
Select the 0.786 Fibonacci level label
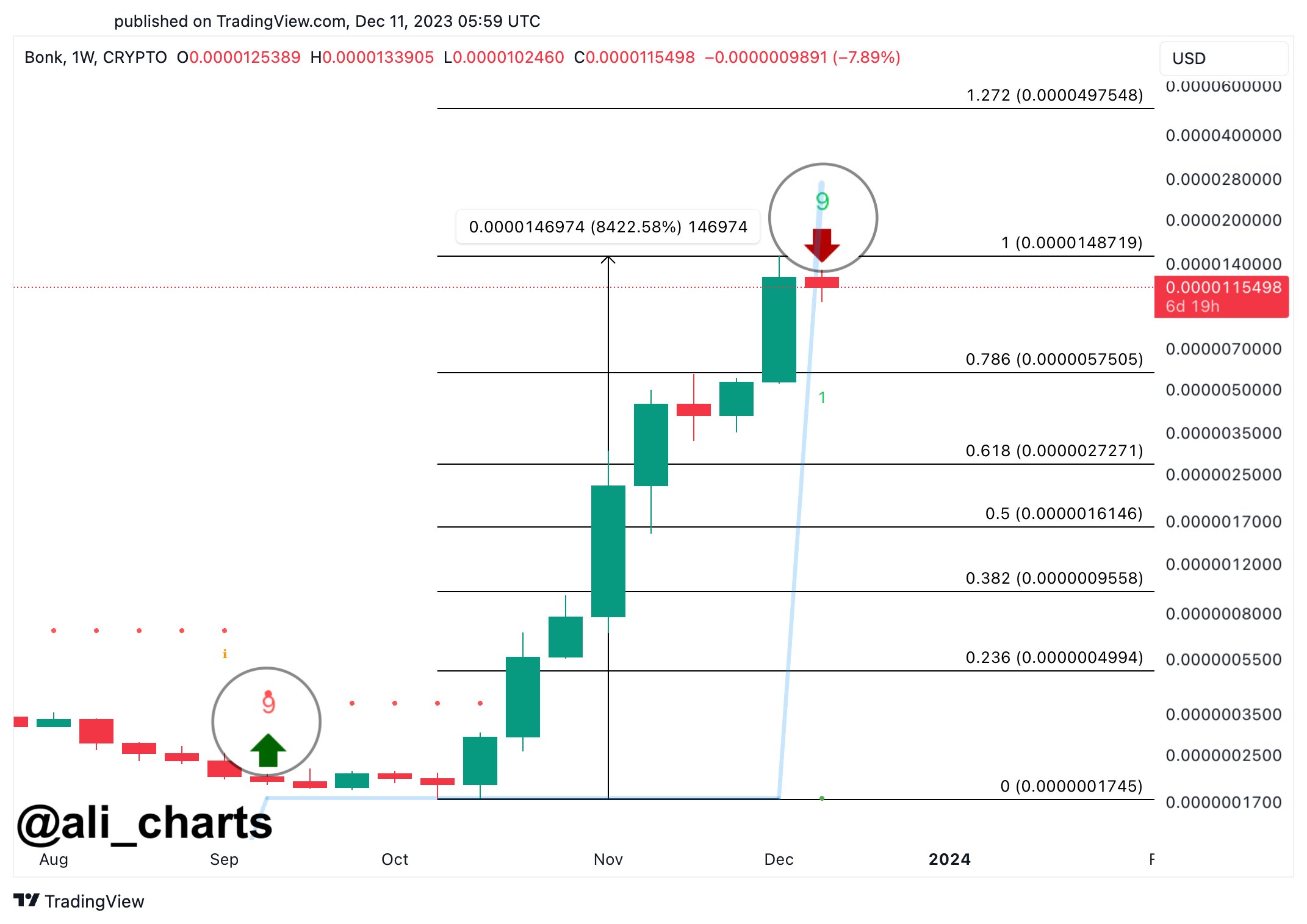pos(1054,359)
